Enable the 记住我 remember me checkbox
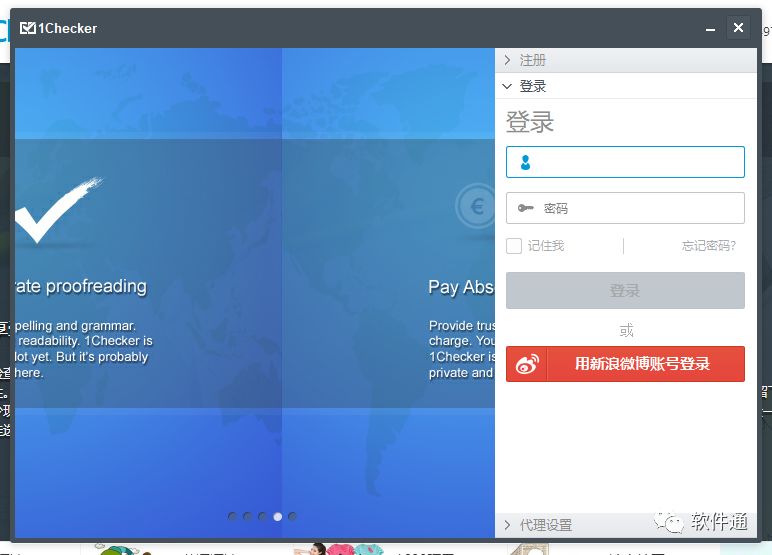Screen dimensions: 772x555 pyautogui.click(x=514, y=246)
